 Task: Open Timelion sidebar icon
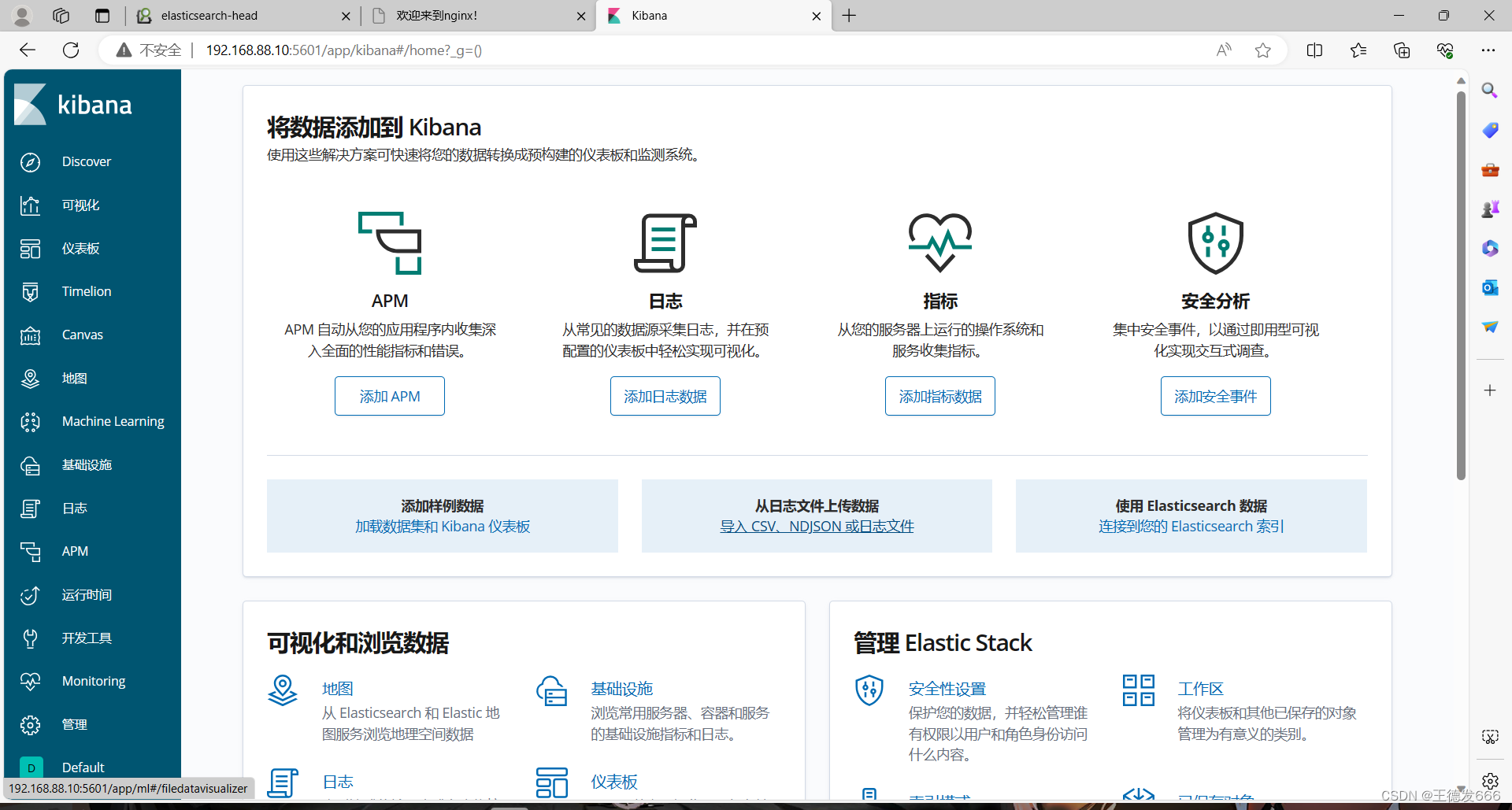click(30, 292)
